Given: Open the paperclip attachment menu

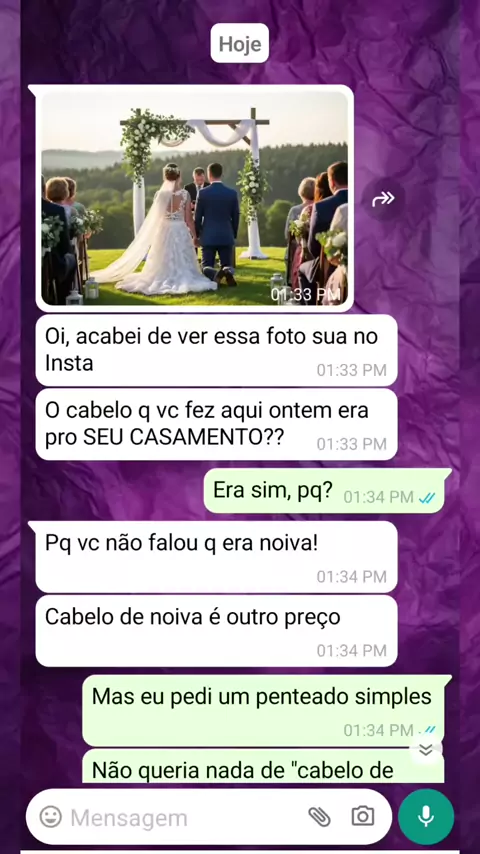Looking at the screenshot, I should [319, 816].
